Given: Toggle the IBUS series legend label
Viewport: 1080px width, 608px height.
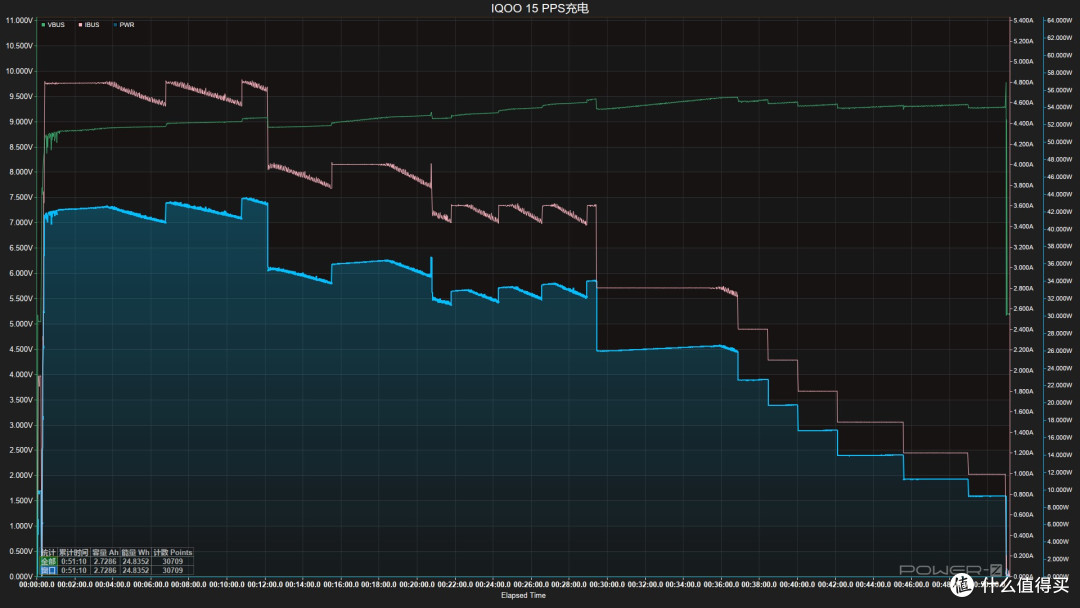Looking at the screenshot, I should pyautogui.click(x=92, y=25).
